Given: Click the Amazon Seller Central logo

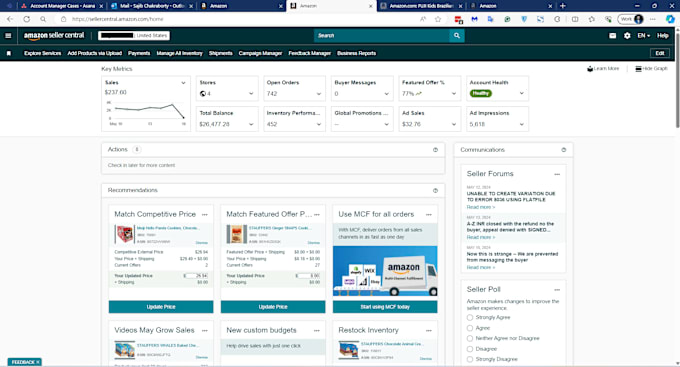Looking at the screenshot, I should pos(54,36).
